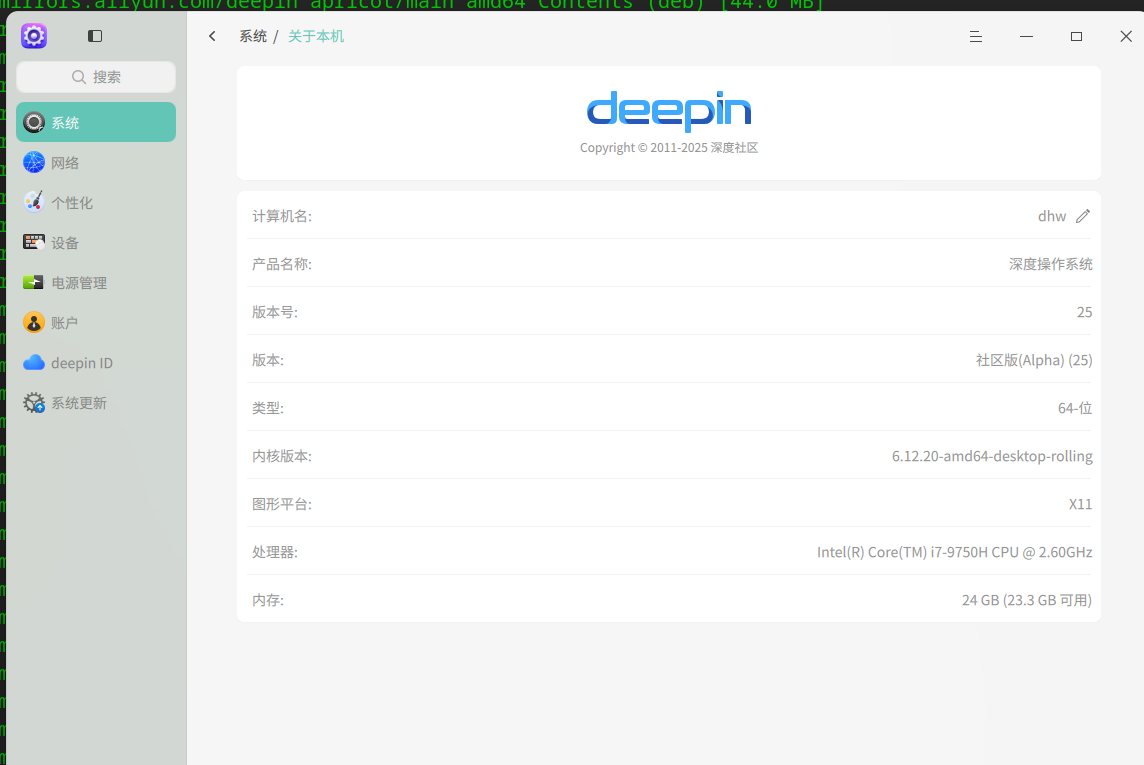Click the Copyright 2011-2025 深度社区 text
The width and height of the screenshot is (1144, 765).
[669, 147]
